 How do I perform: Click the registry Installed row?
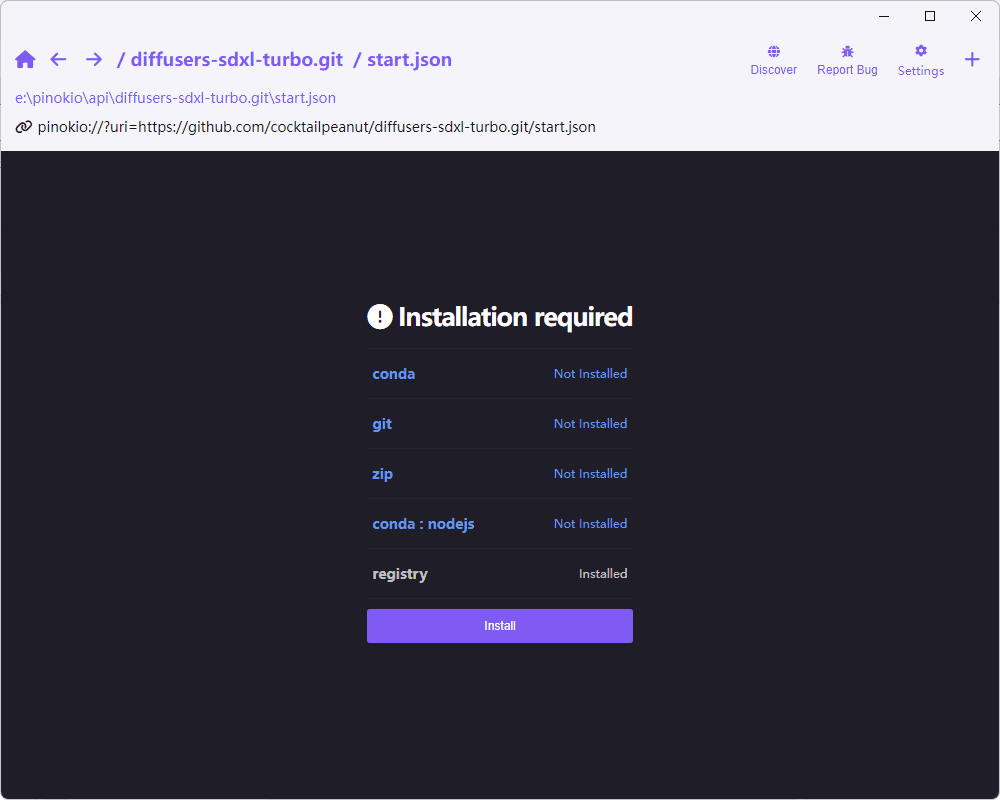[499, 574]
